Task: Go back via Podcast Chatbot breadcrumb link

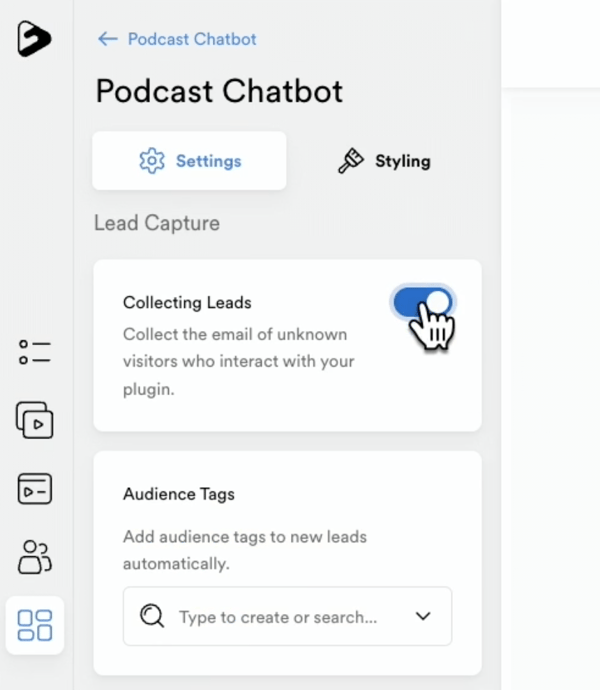Action: [x=192, y=39]
